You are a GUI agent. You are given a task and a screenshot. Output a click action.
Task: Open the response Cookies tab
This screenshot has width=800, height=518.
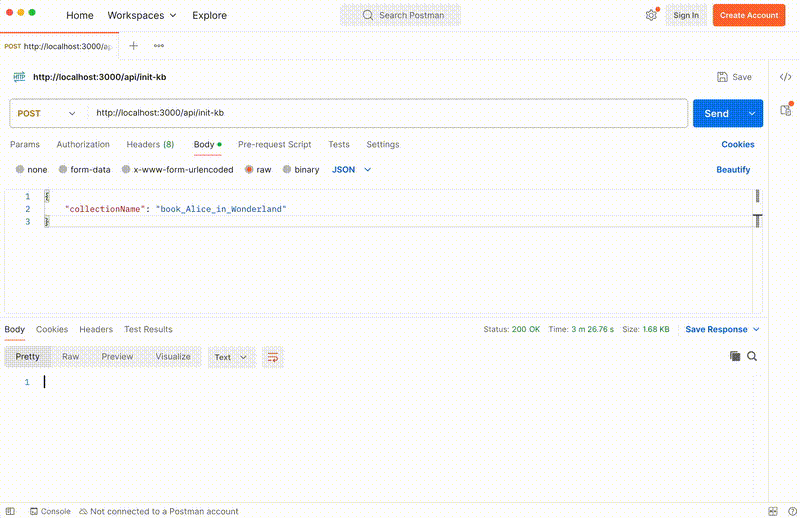tap(52, 329)
